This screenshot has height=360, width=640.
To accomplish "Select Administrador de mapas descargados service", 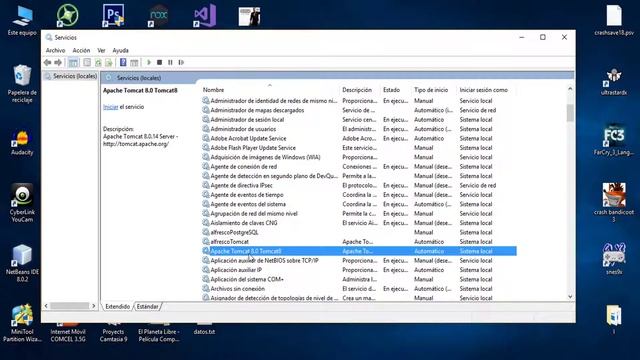I will [359, 110].
